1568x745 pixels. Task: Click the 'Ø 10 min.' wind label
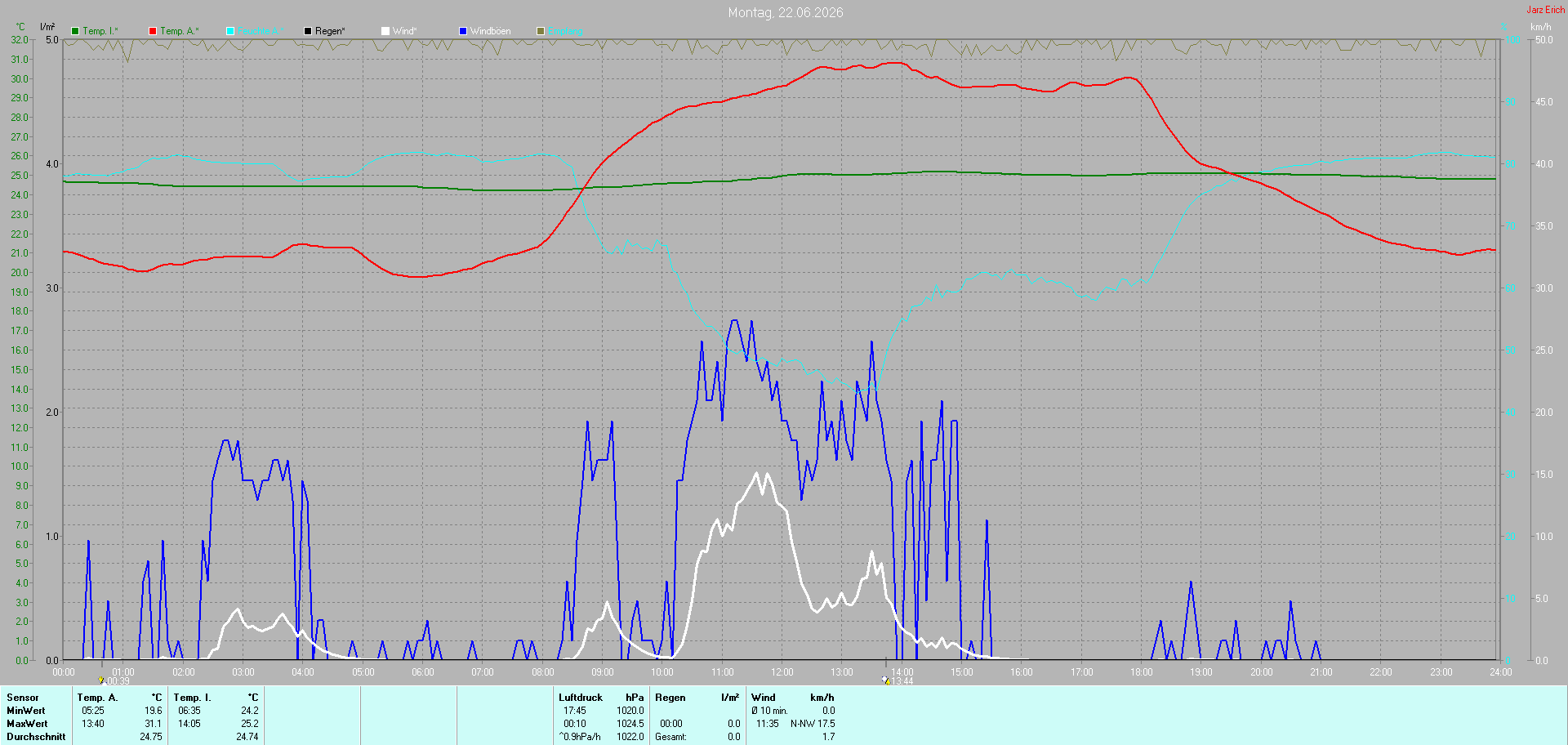click(770, 711)
